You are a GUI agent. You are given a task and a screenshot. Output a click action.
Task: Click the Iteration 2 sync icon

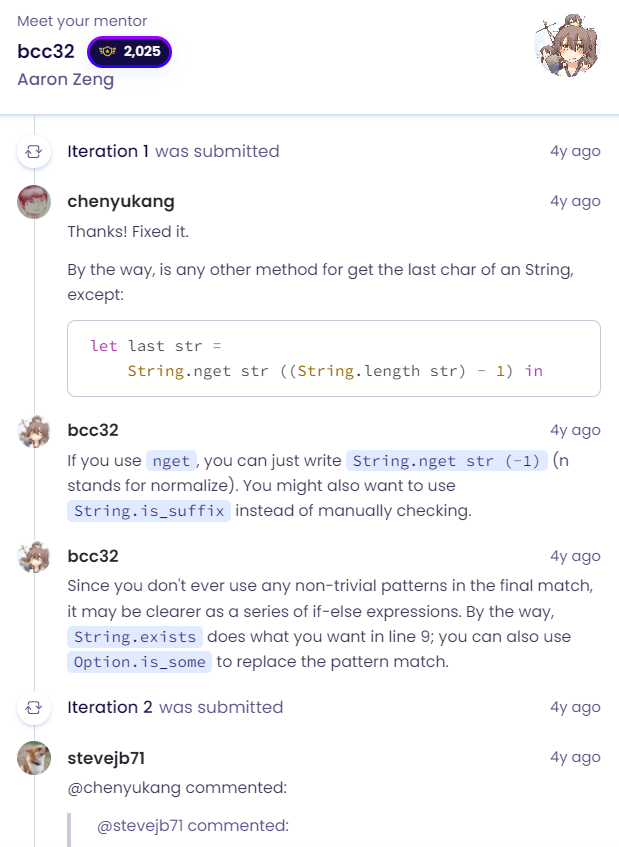tap(34, 708)
